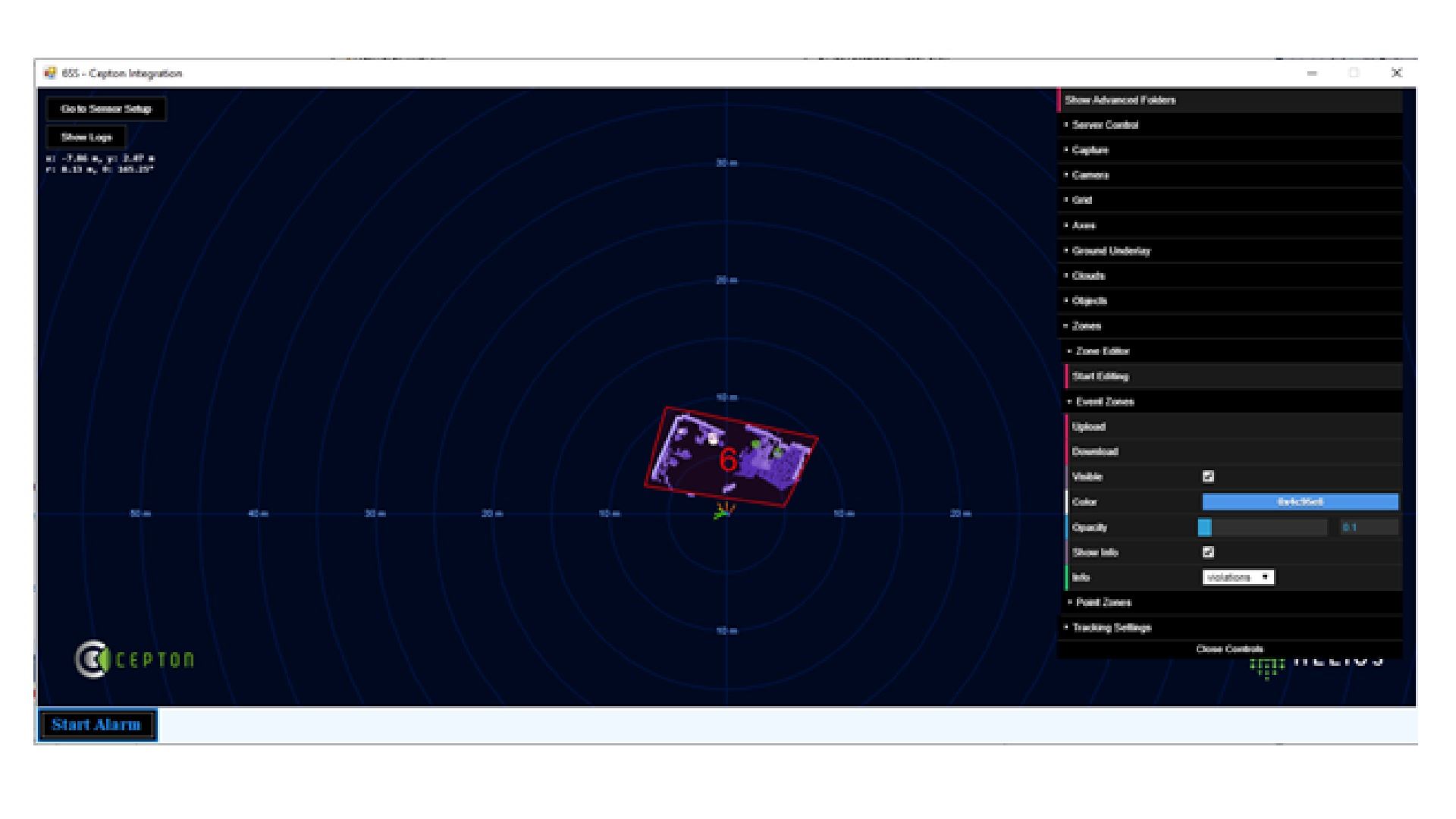This screenshot has height=819, width=1456.
Task: Expand the Grid folder
Action: pos(1230,200)
